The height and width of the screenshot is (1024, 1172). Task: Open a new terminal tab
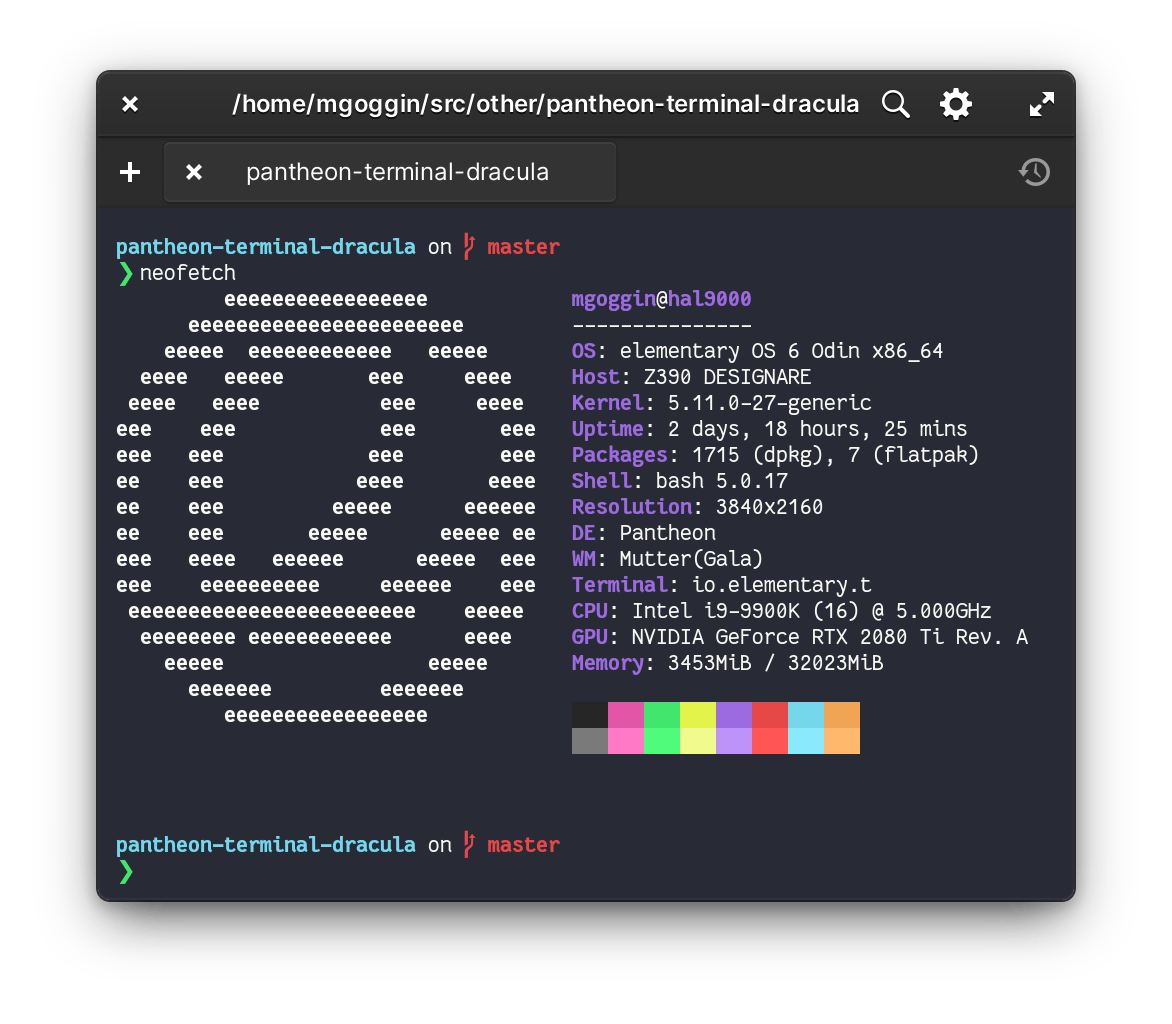point(129,171)
